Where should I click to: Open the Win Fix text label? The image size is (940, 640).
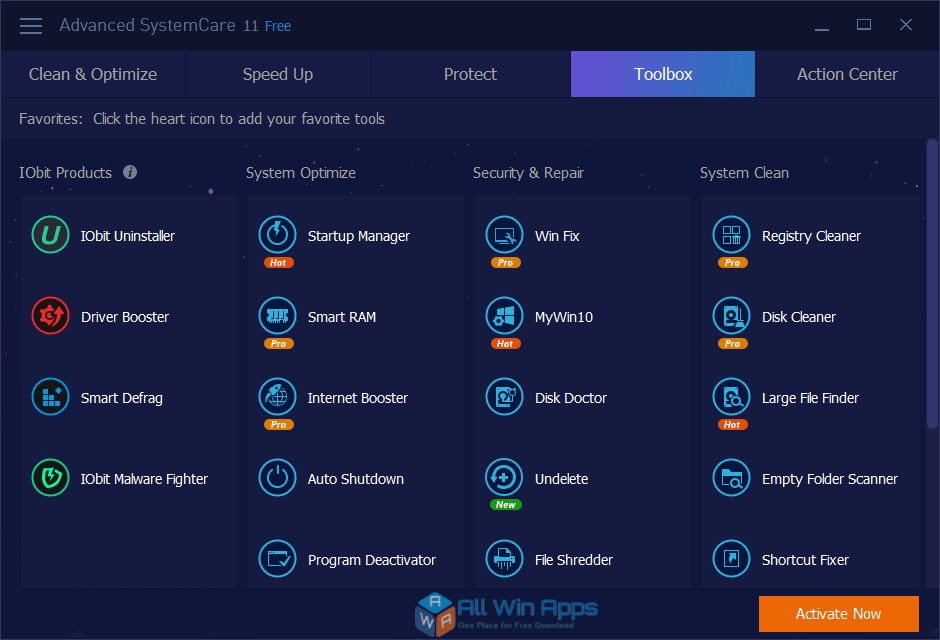557,236
